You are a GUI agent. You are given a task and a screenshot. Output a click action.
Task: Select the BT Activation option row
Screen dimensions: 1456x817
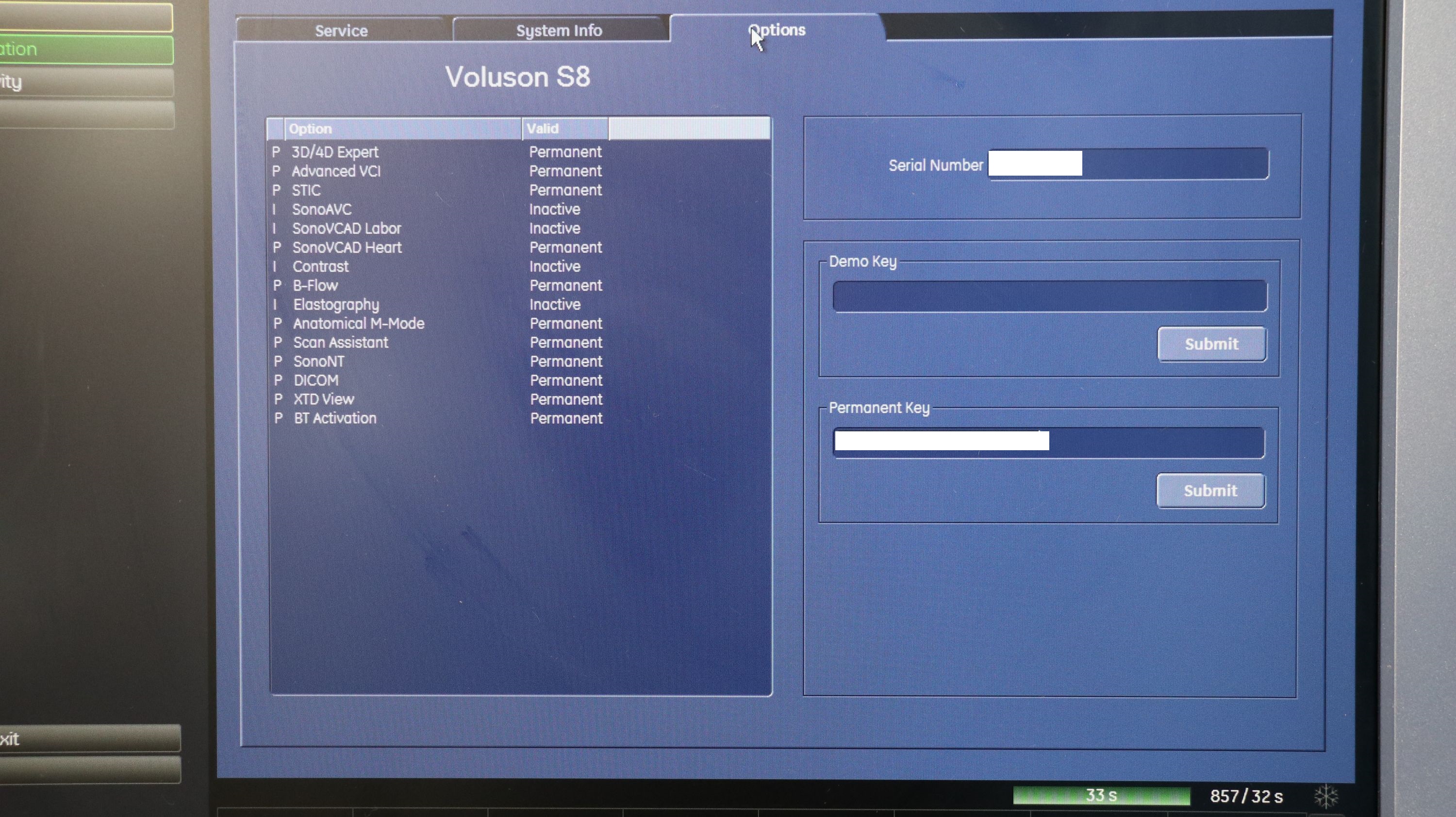tap(520, 418)
